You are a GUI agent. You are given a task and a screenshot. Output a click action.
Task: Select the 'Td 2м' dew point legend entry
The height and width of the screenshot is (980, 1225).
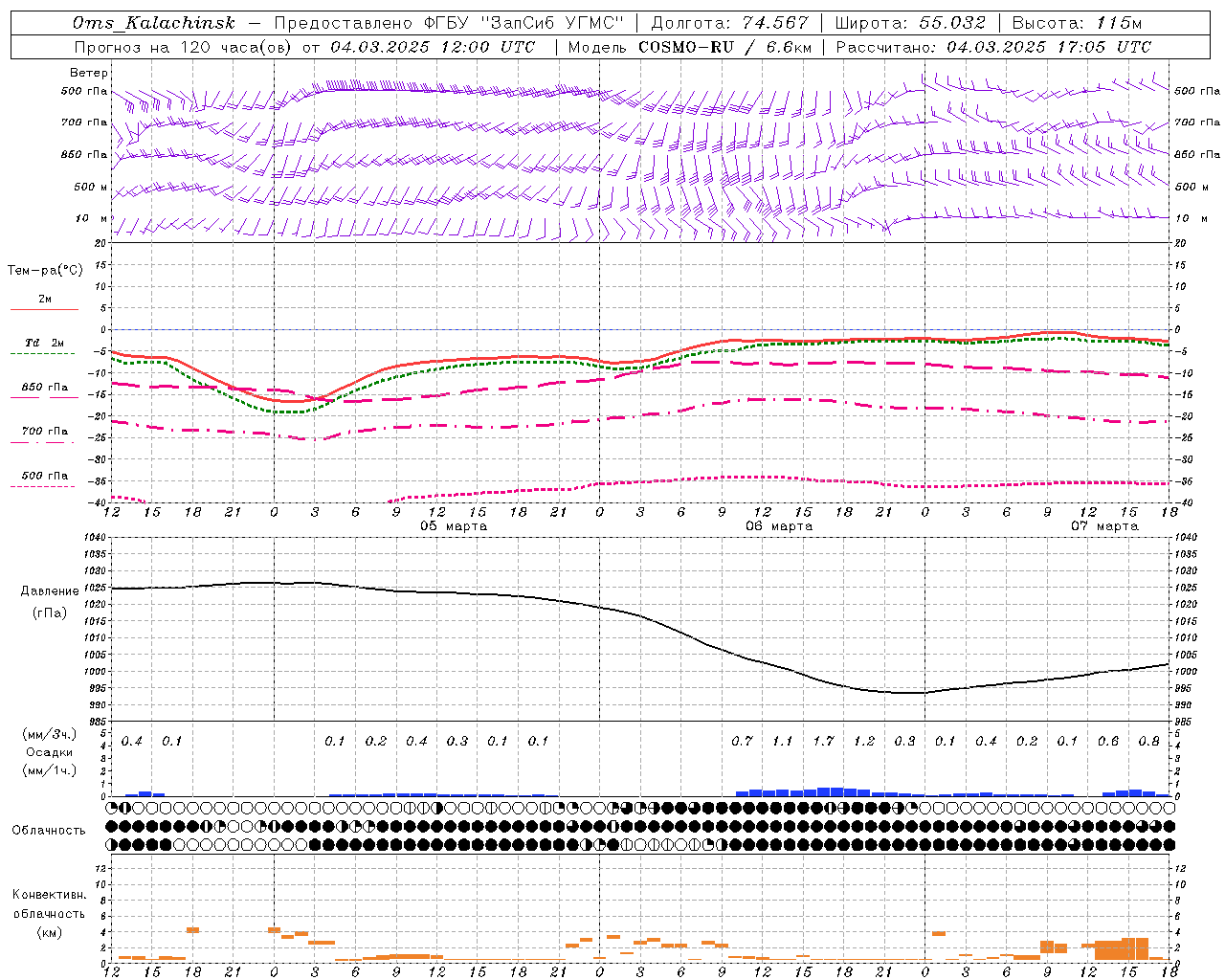44,343
